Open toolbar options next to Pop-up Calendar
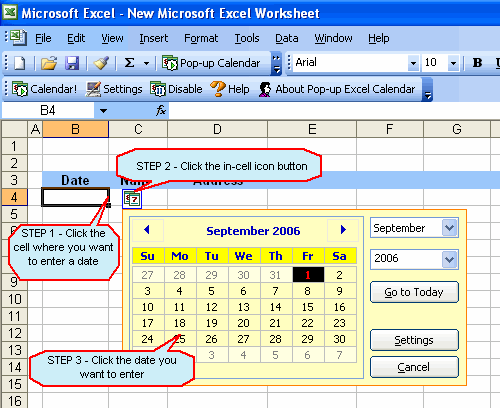The image size is (500, 408). (x=276, y=64)
